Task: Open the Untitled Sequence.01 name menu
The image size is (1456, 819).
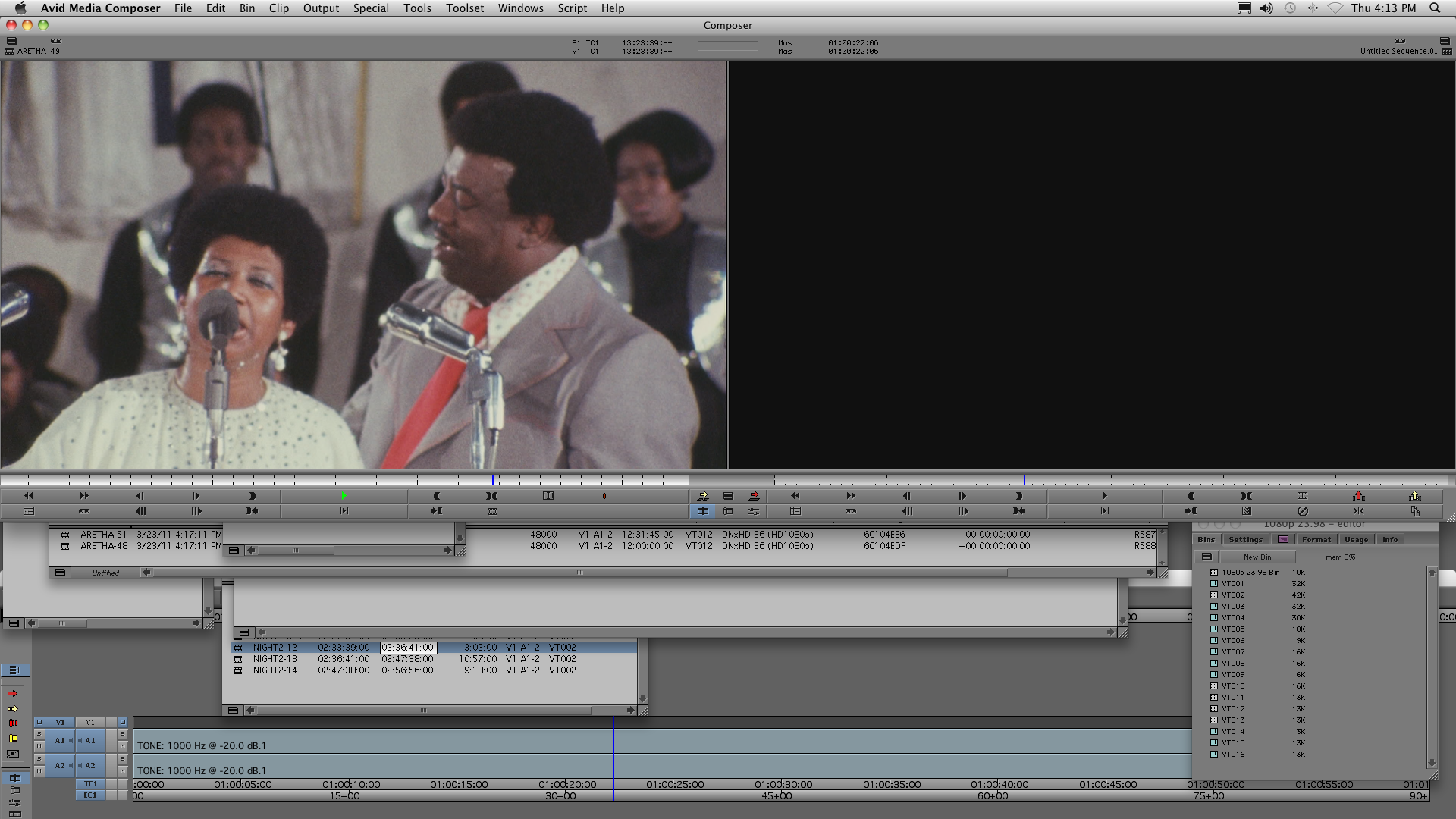Action: [1398, 51]
